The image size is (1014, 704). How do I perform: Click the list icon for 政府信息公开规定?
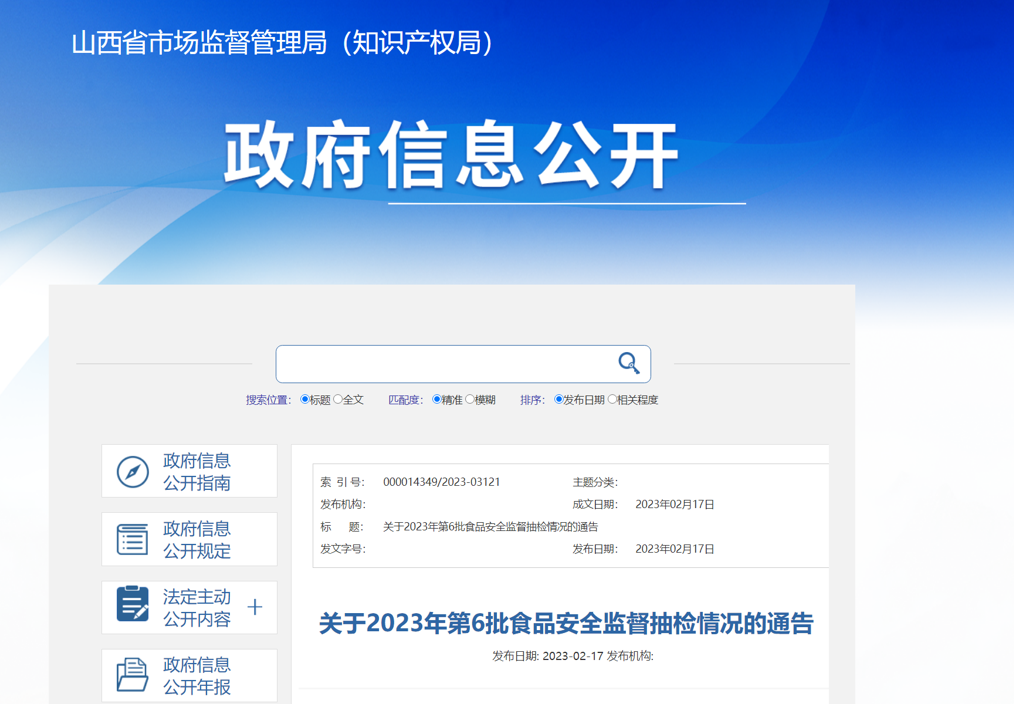coord(132,540)
